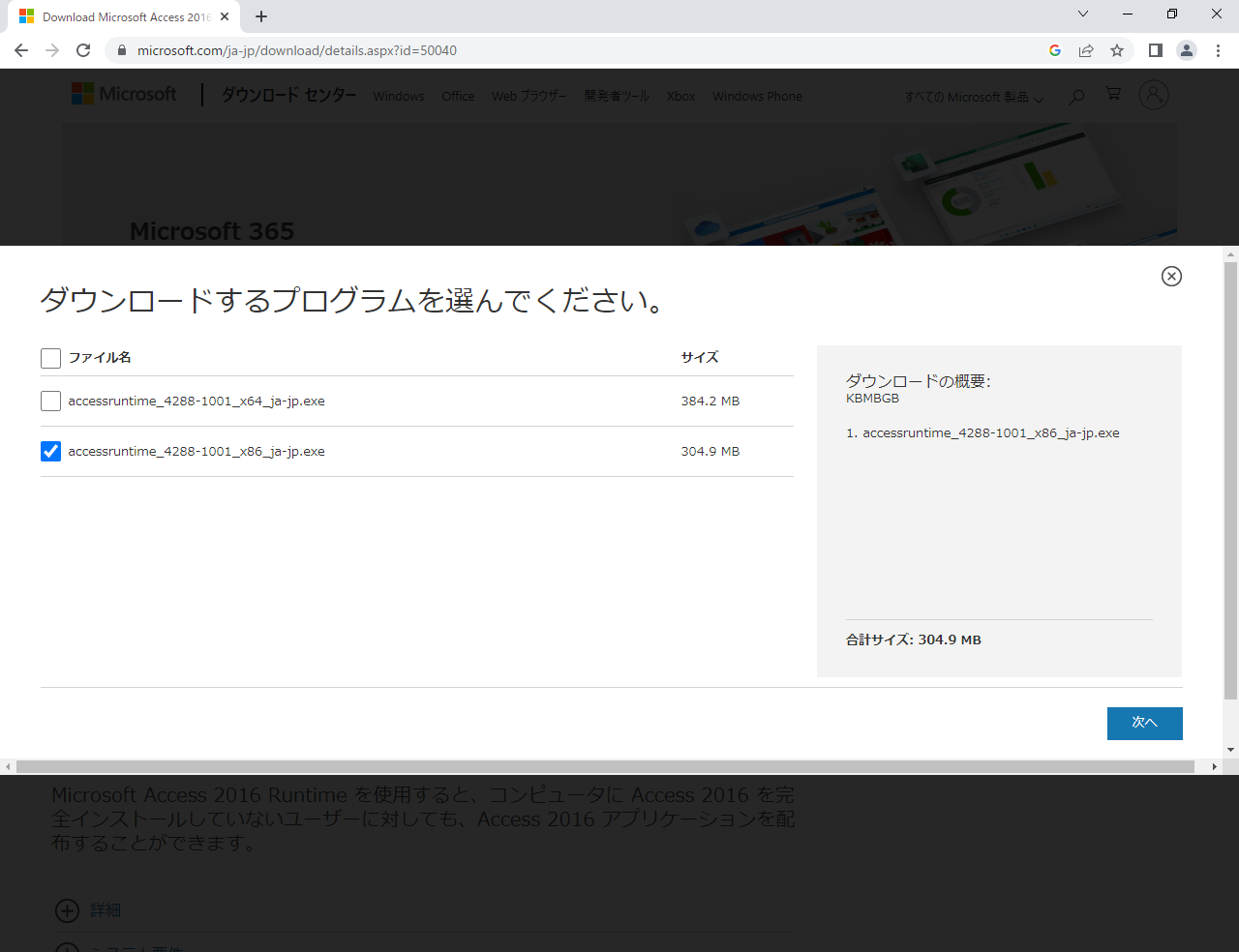Click the Microsoft logo
1239x952 pixels.
[x=124, y=94]
